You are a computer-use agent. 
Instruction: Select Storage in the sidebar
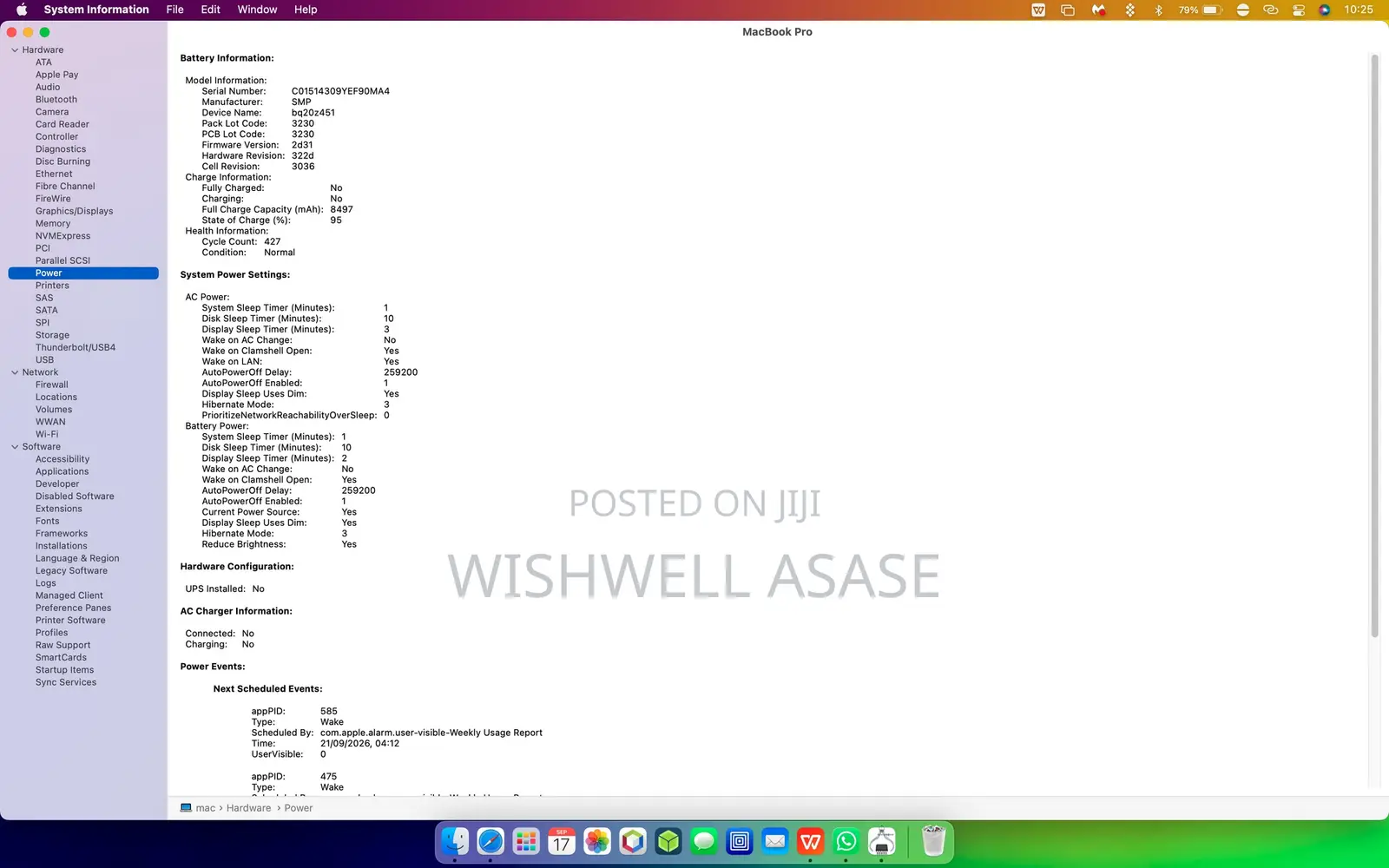pos(52,335)
